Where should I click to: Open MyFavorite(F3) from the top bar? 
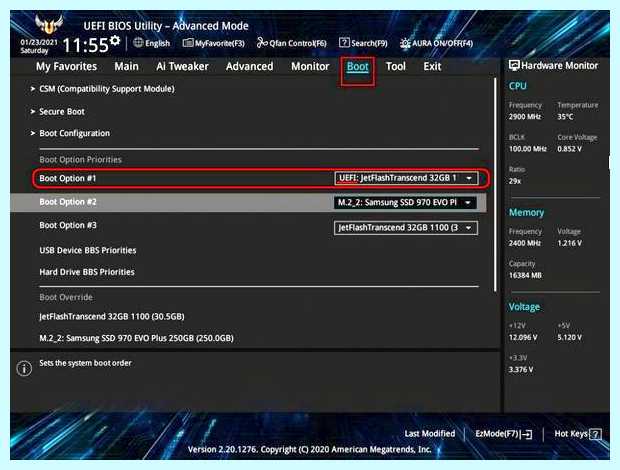214,43
